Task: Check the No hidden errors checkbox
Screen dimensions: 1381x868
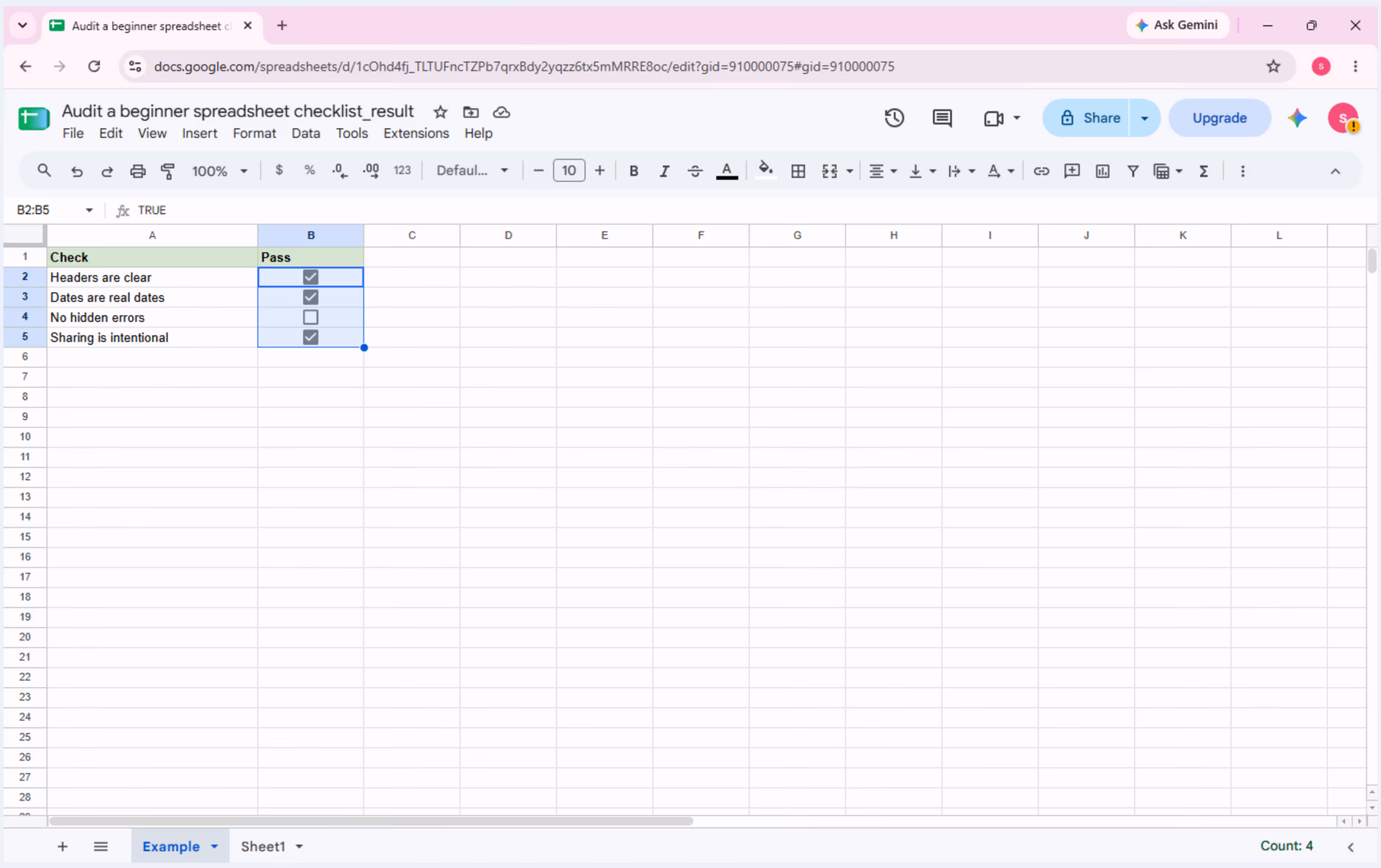Action: pos(311,317)
